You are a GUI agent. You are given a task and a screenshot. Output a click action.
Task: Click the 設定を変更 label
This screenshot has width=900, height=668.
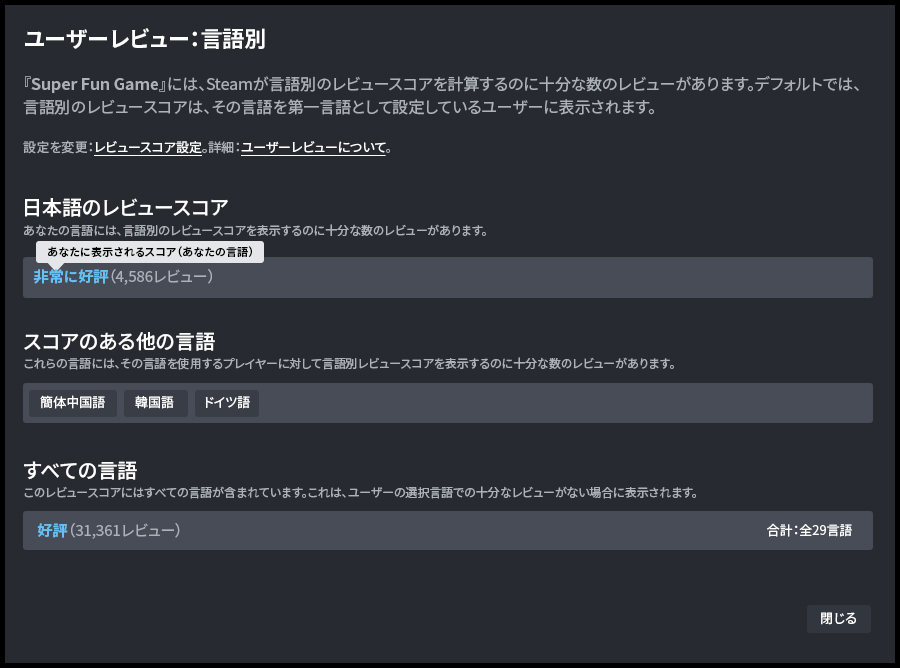pyautogui.click(x=55, y=148)
